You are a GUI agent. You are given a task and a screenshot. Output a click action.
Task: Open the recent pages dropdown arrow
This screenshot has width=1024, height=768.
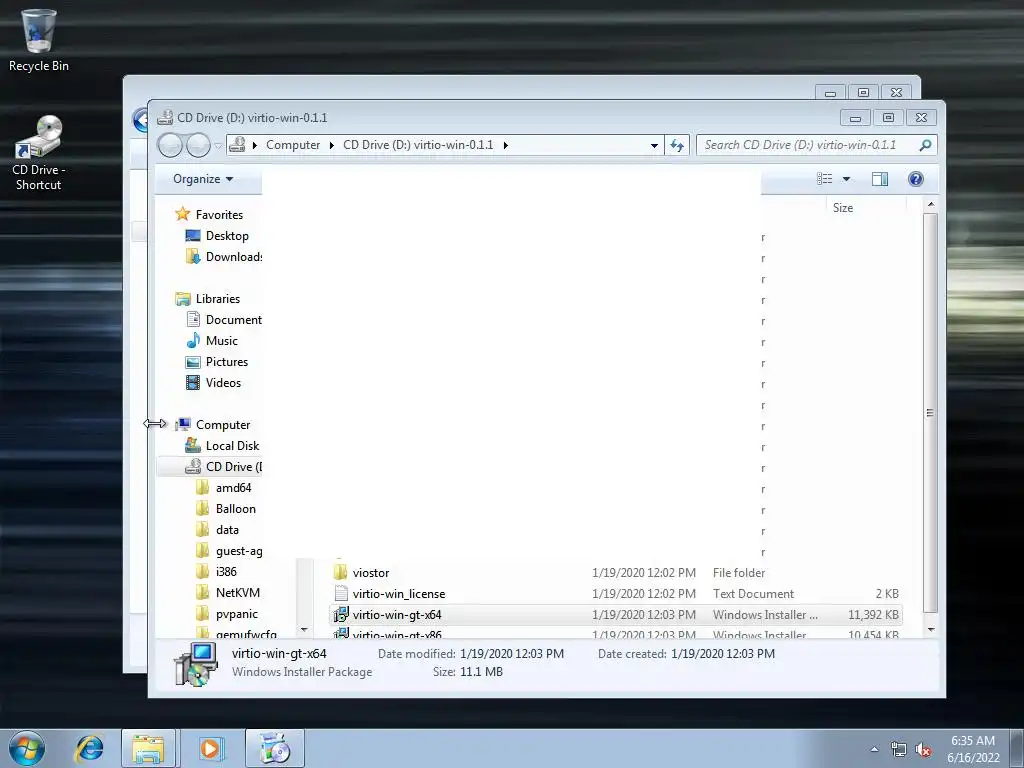[218, 146]
